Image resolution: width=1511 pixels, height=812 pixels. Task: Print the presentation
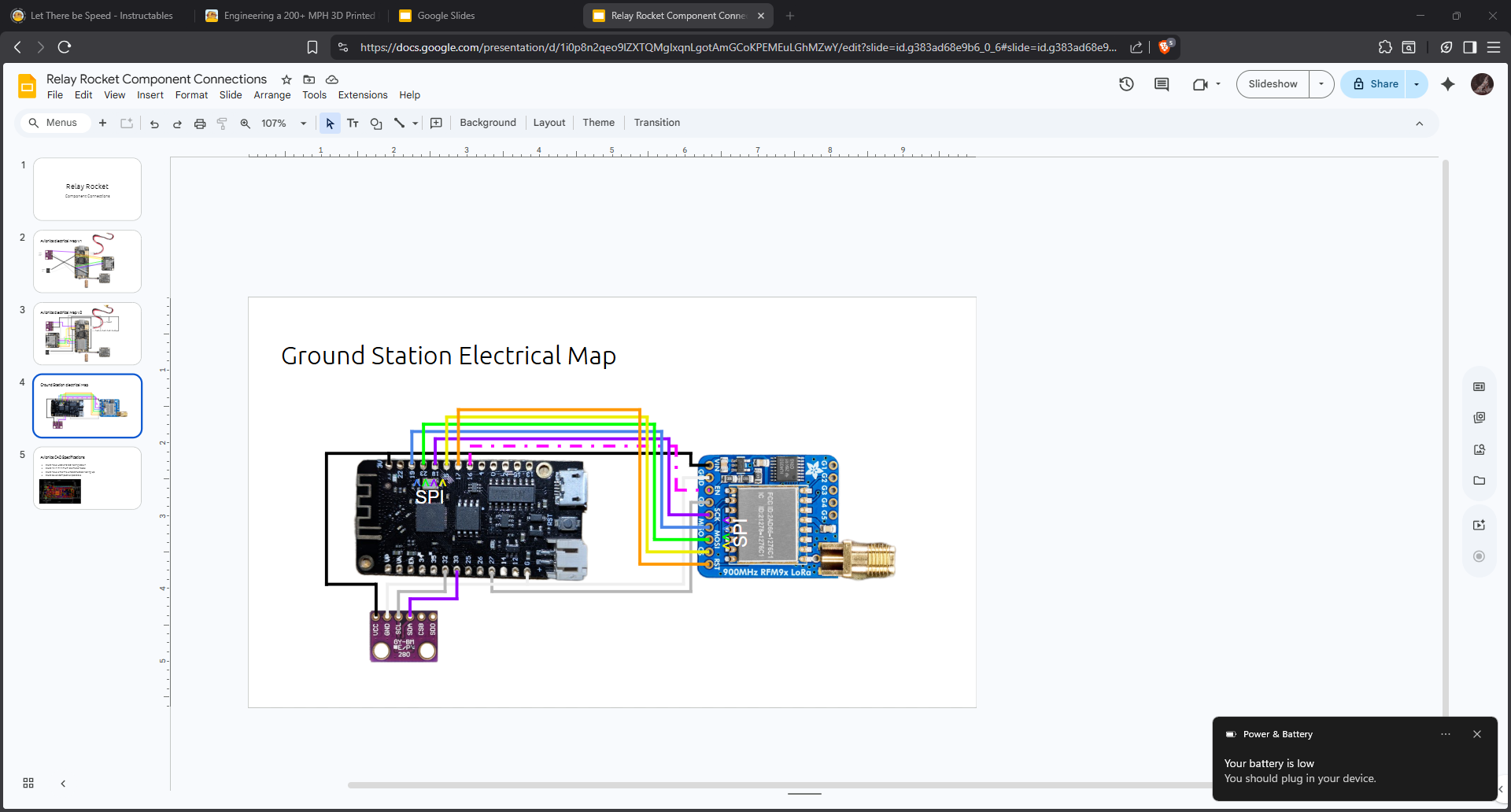click(x=200, y=124)
